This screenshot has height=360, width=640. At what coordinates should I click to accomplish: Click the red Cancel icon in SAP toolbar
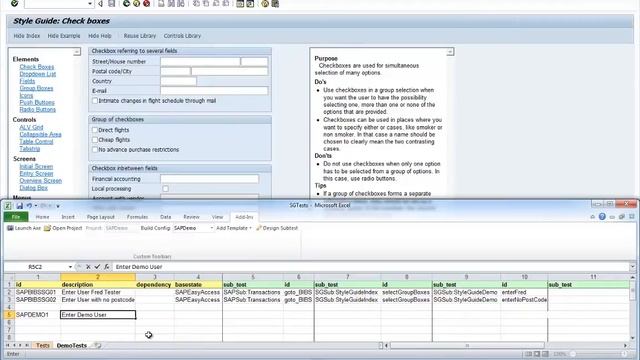tap(146, 4)
